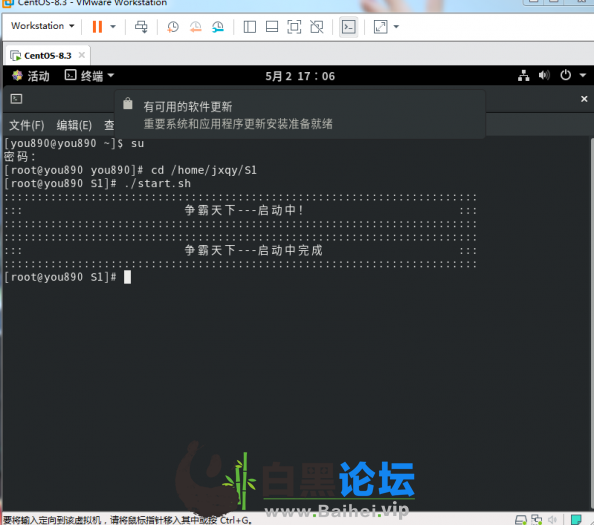The image size is (594, 525).
Task: Open the stretch guest display dropdown
Action: click(x=396, y=27)
